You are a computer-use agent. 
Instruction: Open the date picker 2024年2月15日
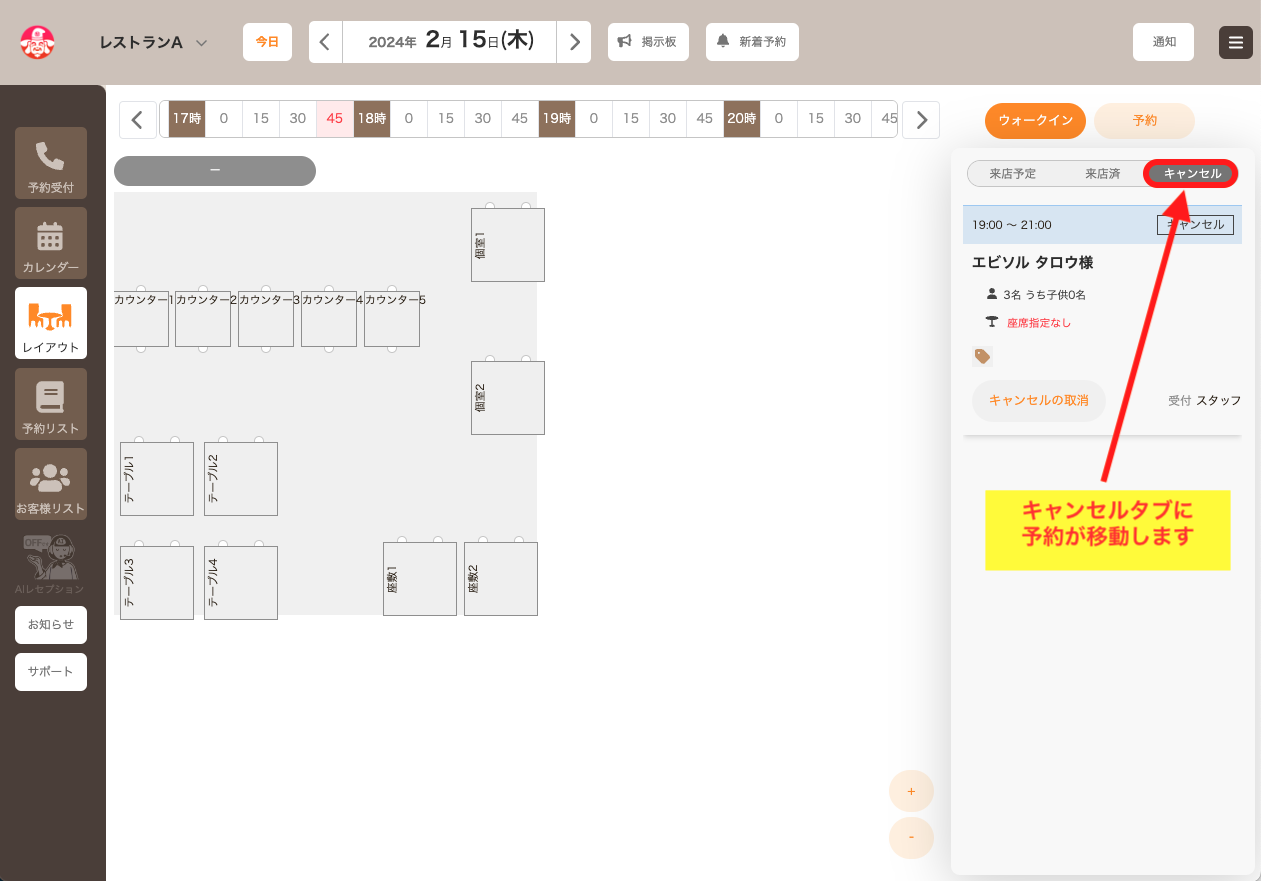pyautogui.click(x=450, y=42)
